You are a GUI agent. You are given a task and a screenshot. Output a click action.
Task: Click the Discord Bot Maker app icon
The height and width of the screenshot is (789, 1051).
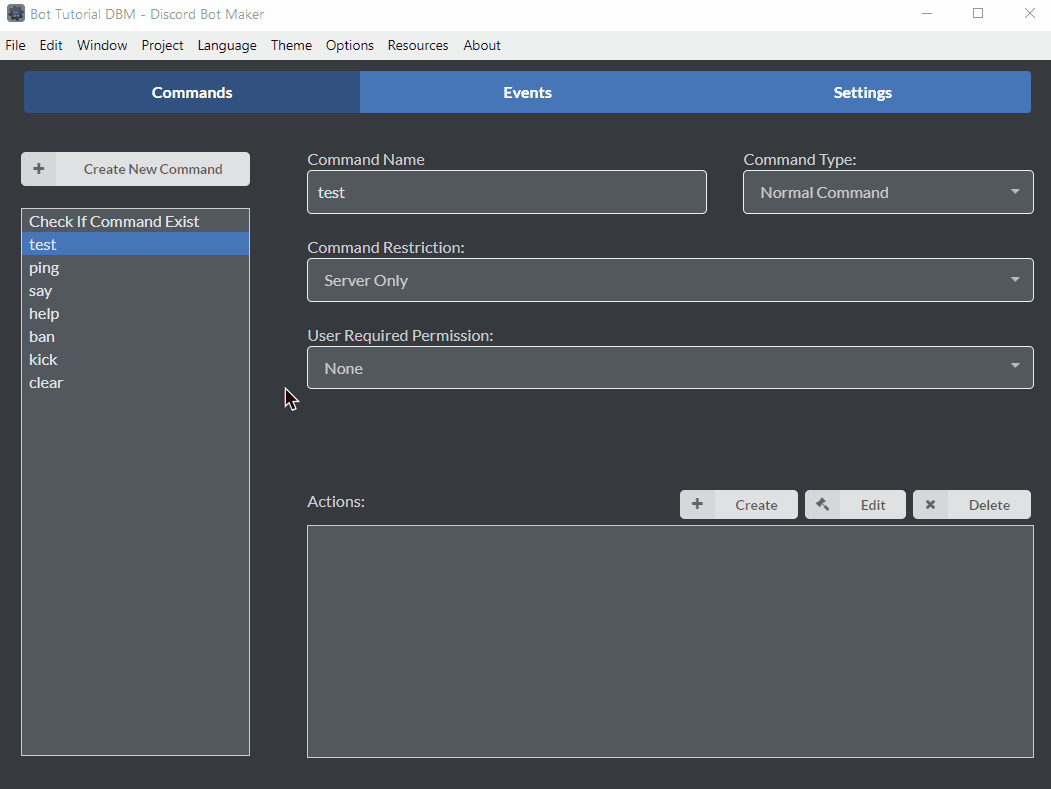(15, 13)
